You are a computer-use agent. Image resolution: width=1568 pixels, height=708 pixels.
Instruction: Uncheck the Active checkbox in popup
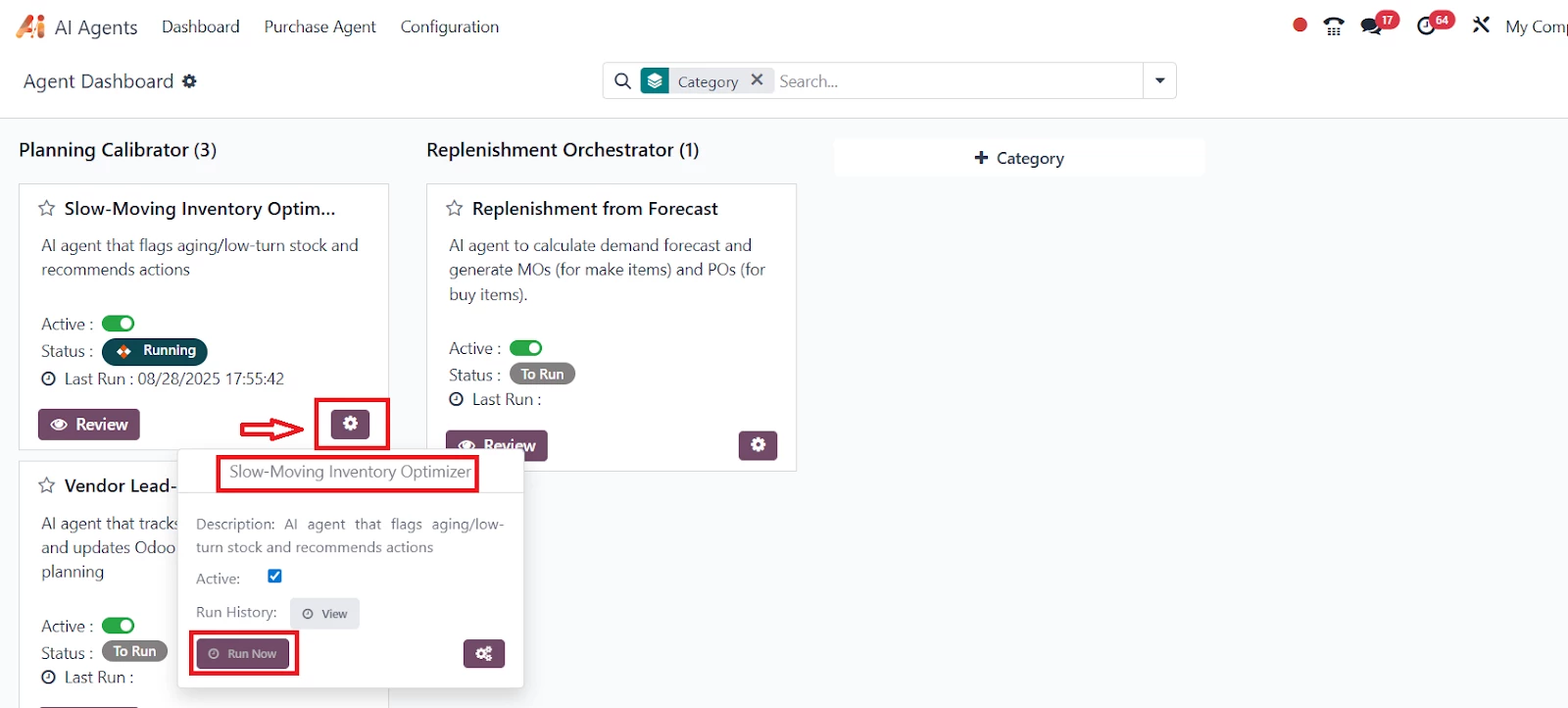(x=275, y=577)
